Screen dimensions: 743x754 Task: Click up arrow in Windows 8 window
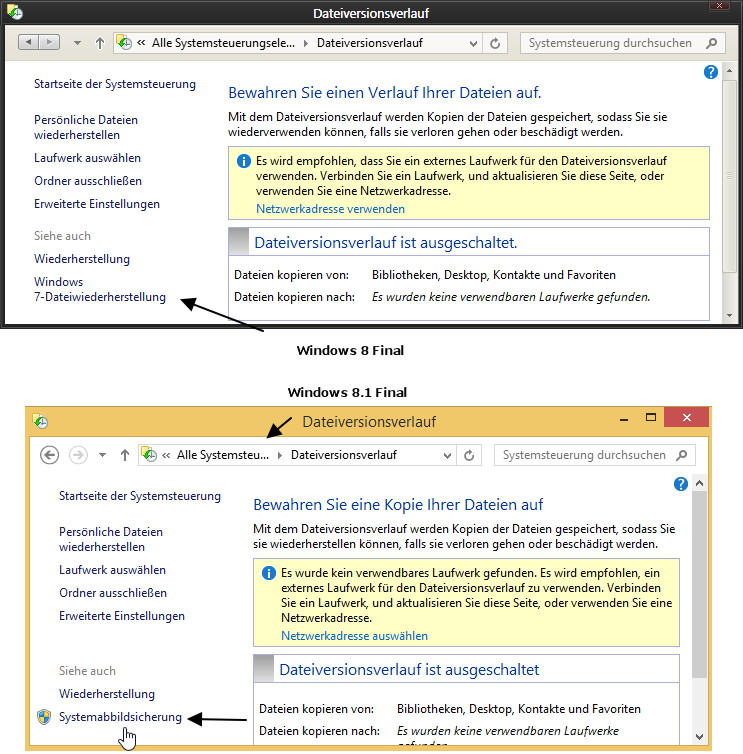tap(100, 43)
